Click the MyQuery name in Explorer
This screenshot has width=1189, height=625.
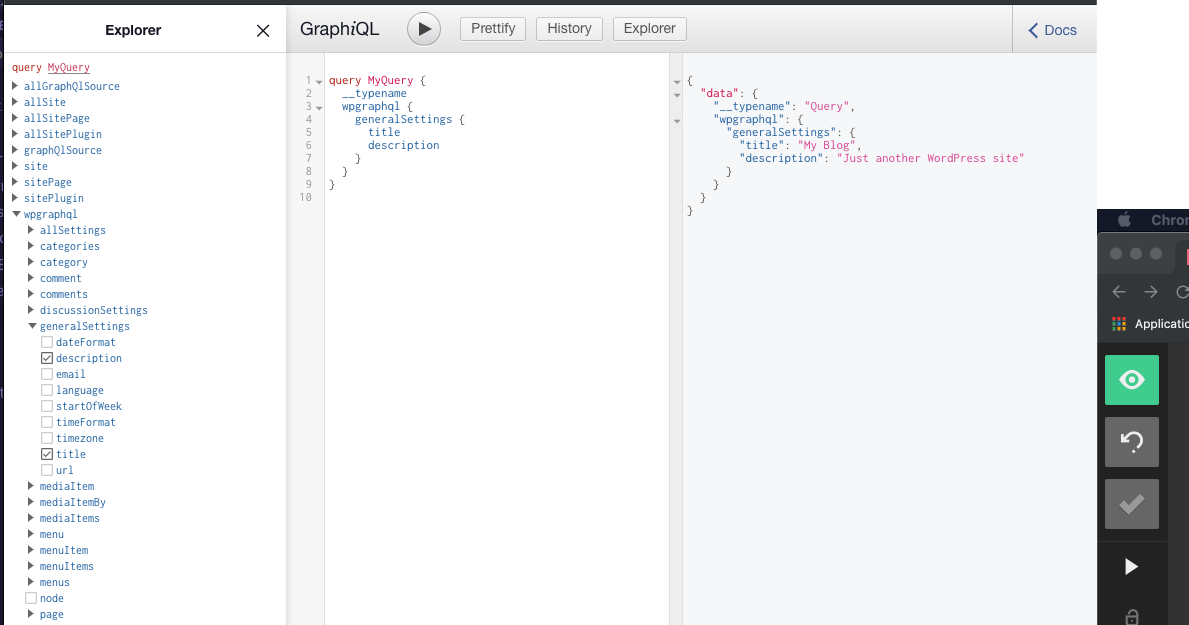68,68
